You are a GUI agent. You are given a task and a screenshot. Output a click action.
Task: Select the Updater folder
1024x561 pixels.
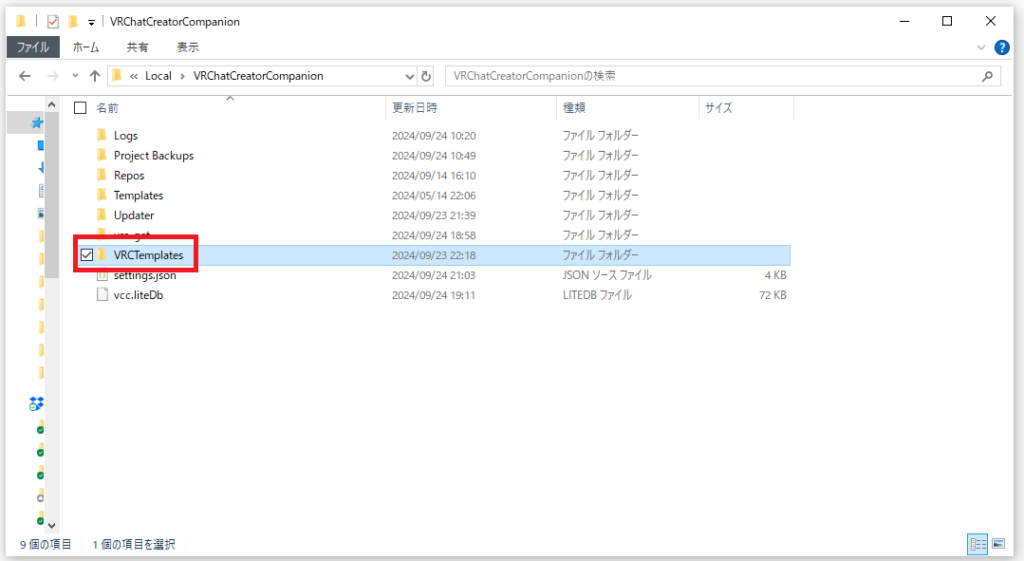point(134,215)
